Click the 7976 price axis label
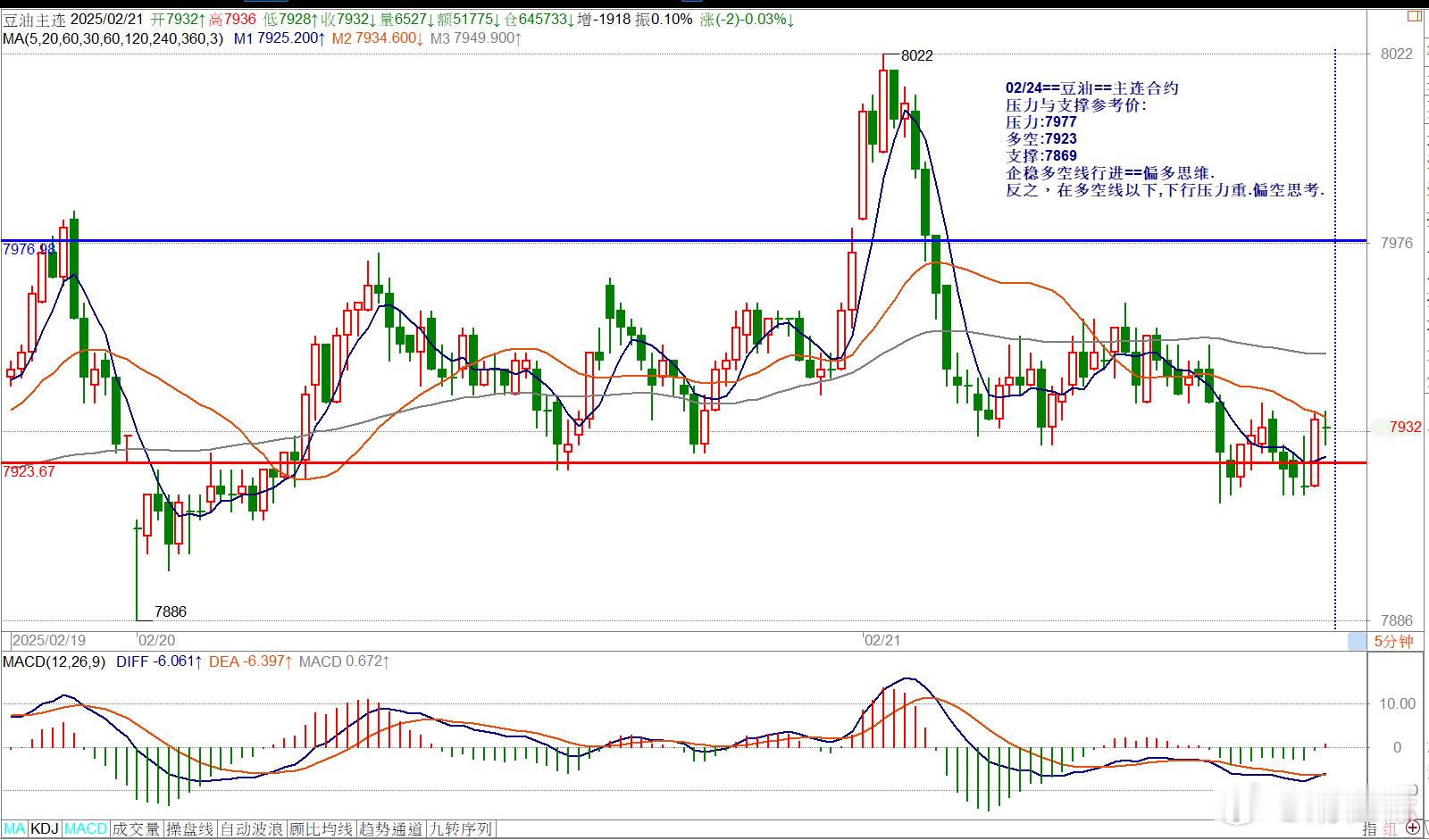1429x840 pixels. click(1397, 243)
